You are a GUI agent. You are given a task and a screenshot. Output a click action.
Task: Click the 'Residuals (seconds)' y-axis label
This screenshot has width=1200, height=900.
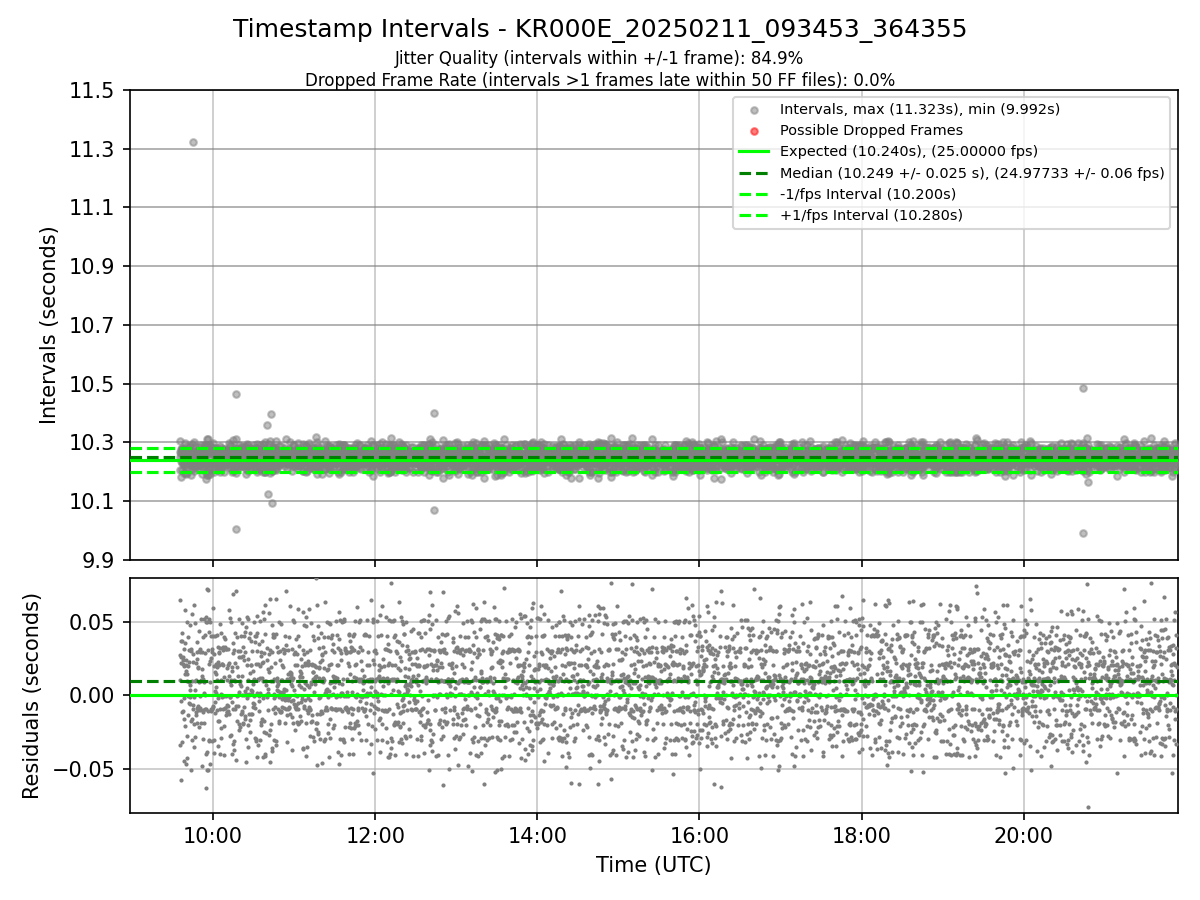[31, 696]
